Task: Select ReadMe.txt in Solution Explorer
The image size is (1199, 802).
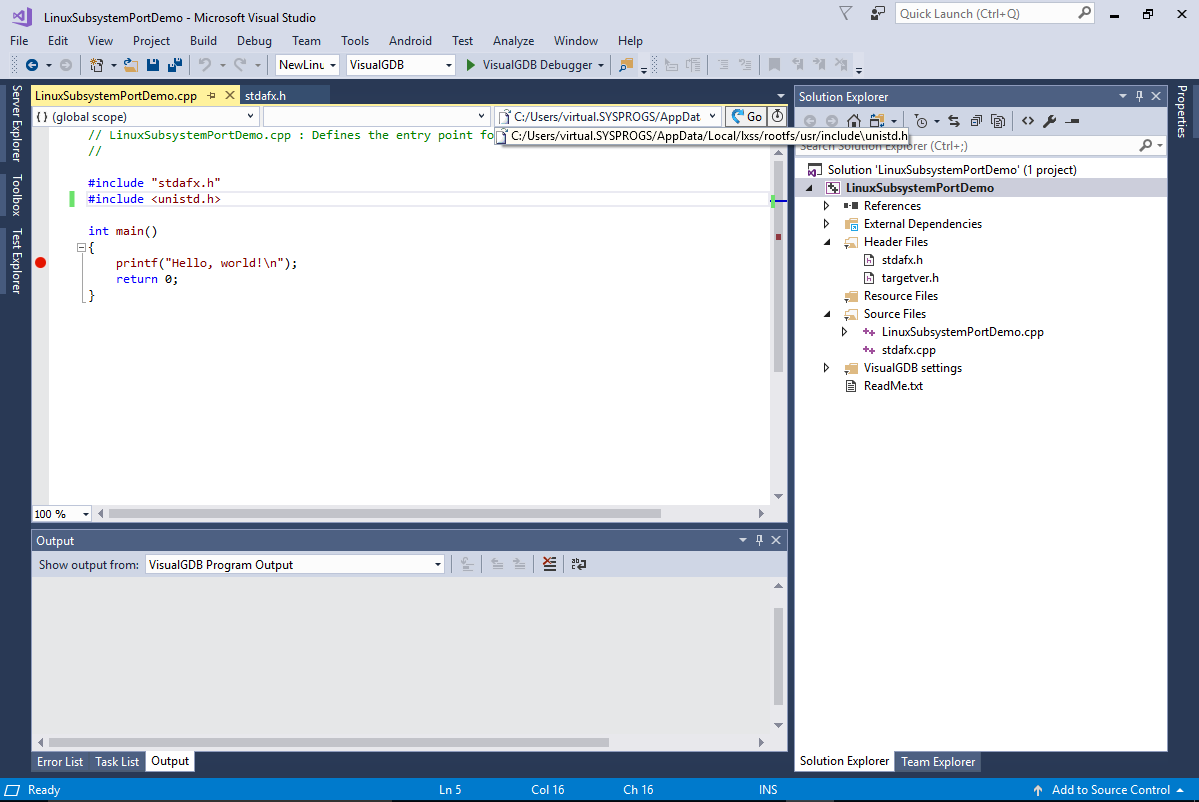Action: 892,386
